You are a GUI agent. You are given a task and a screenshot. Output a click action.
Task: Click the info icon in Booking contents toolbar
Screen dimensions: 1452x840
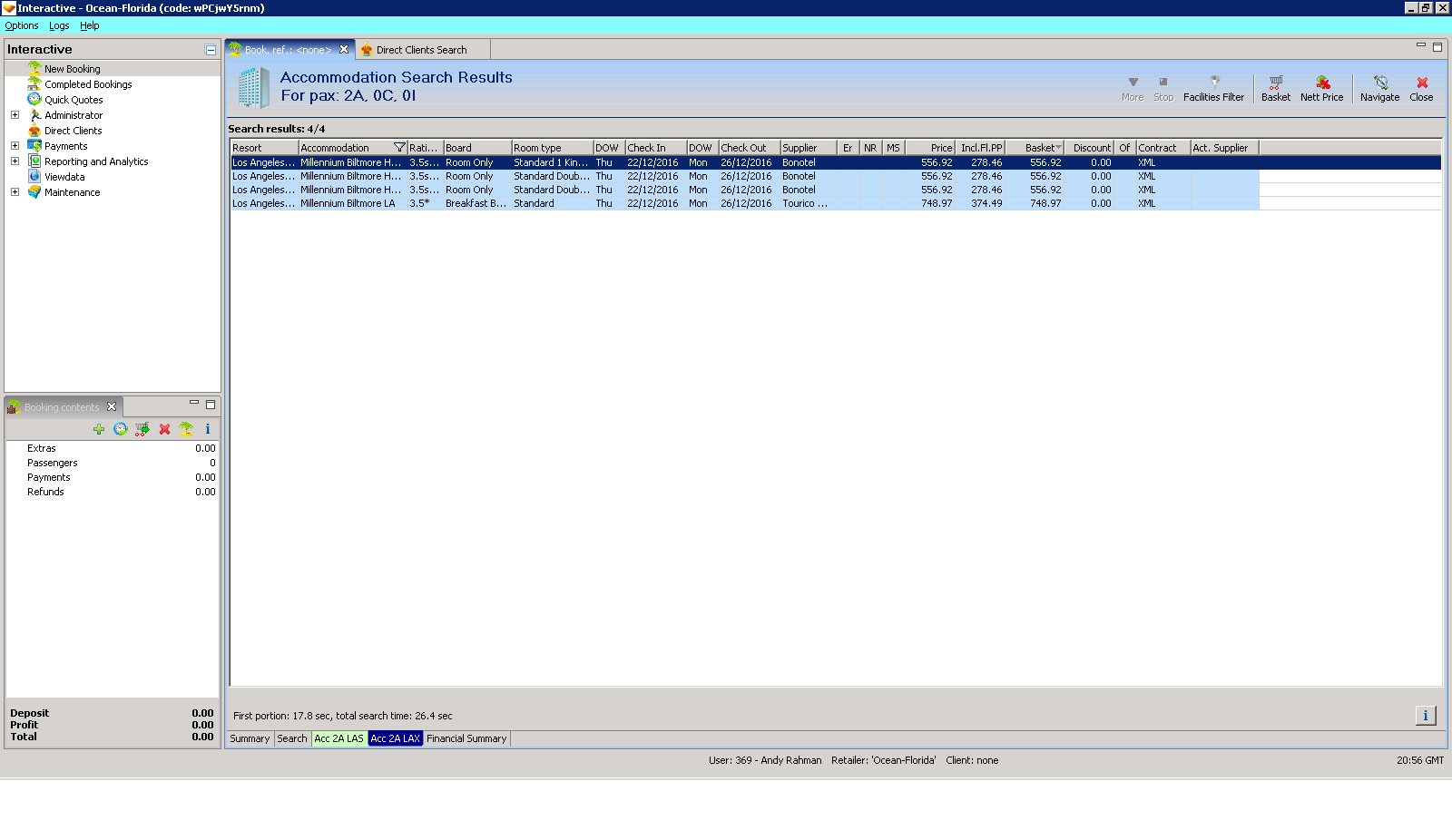point(208,429)
